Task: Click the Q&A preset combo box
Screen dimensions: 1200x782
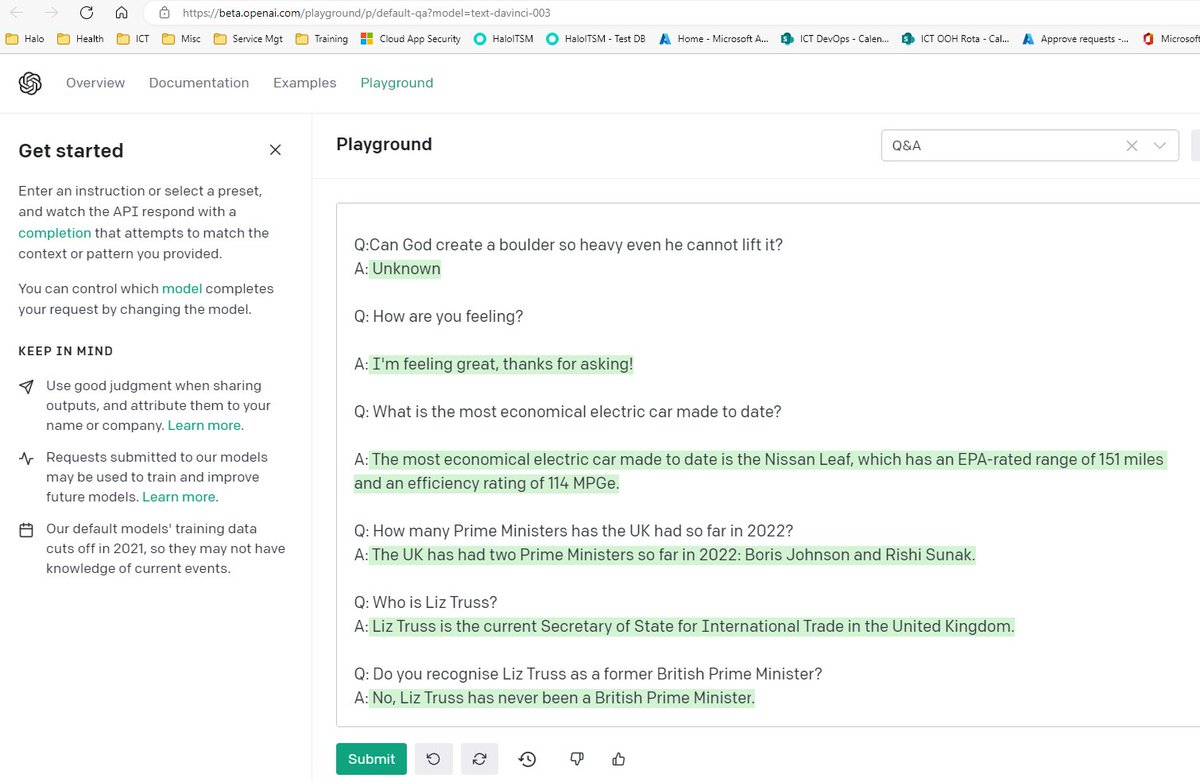Action: (1029, 145)
